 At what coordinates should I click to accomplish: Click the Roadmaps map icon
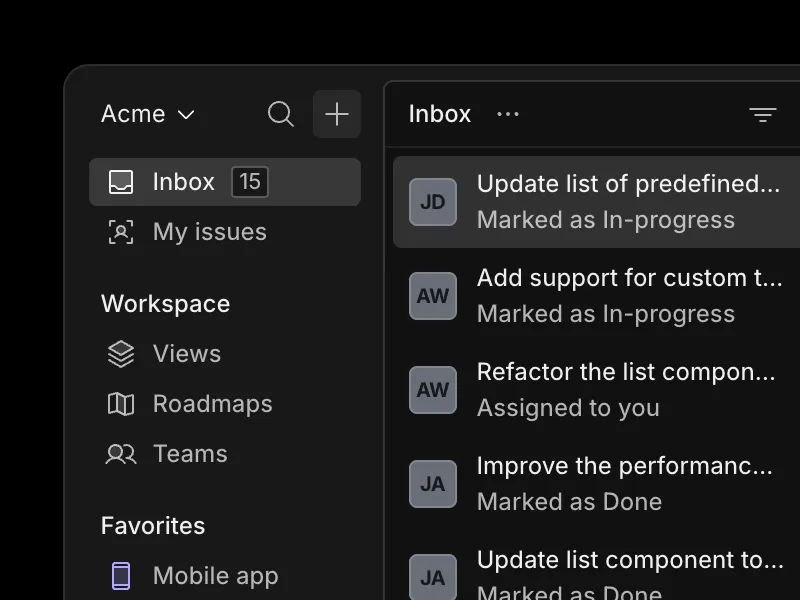coord(121,404)
